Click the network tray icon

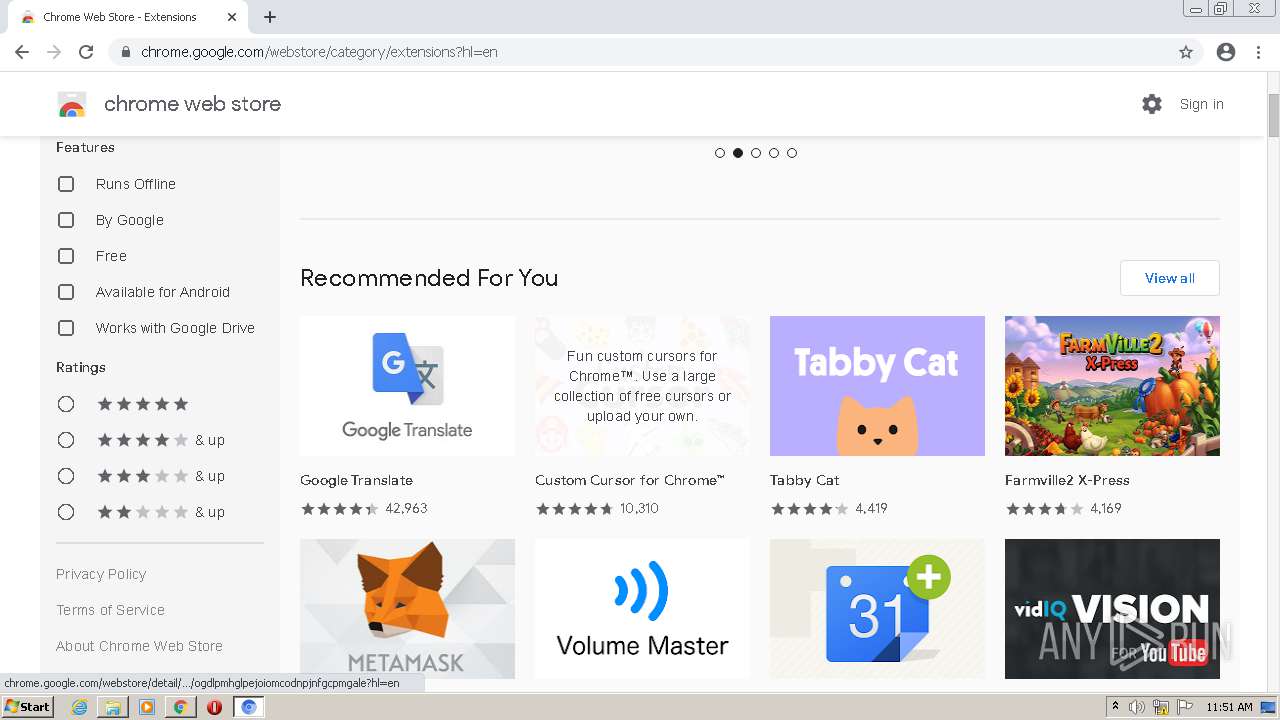(1160, 707)
